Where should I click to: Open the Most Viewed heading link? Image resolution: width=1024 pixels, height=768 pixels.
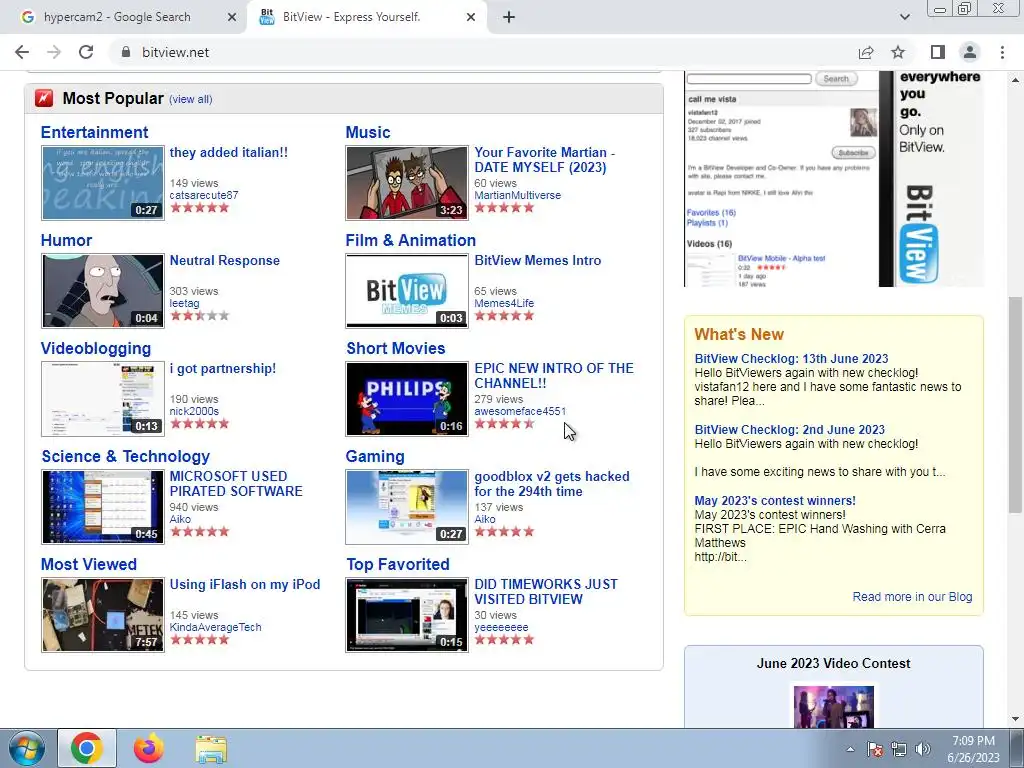[x=89, y=564]
